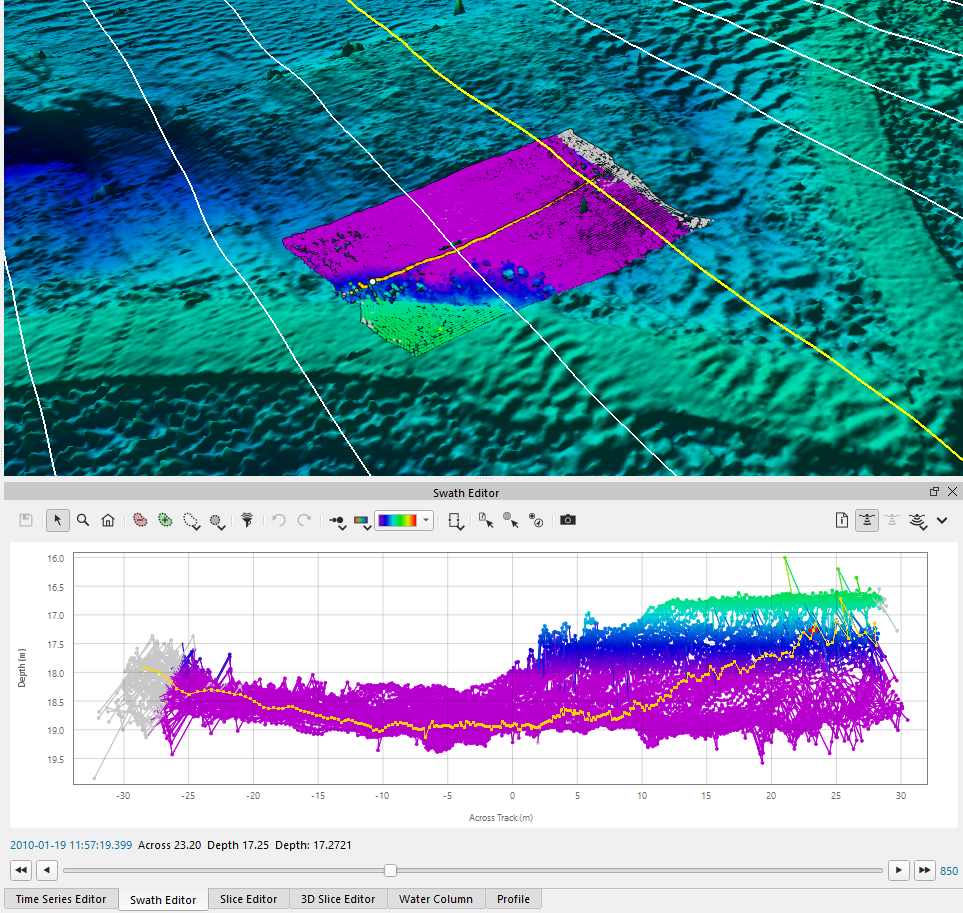Toggle the greyed swath display mode icon
This screenshot has height=913, width=963.
pos(892,520)
